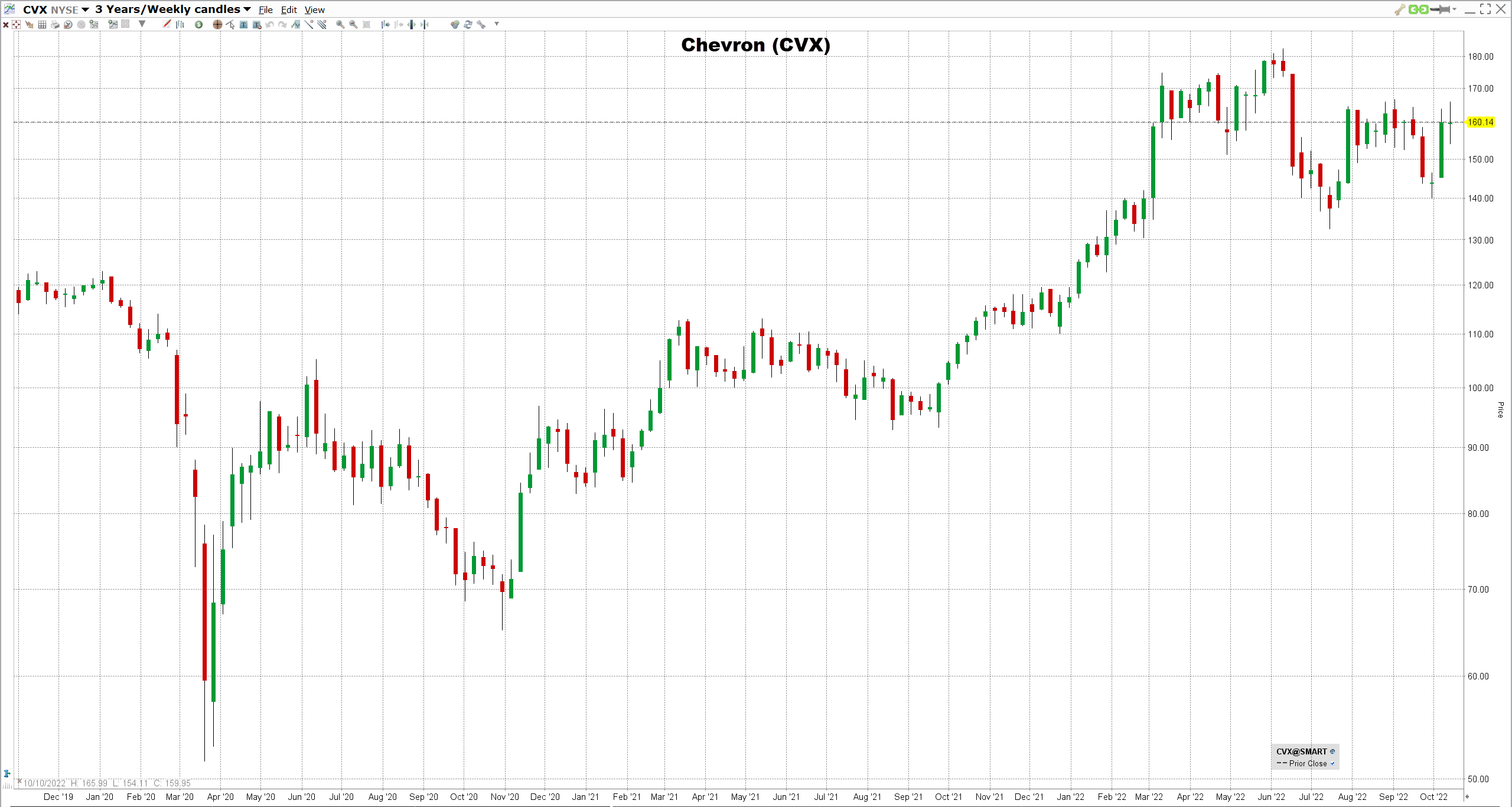1512x807 pixels.
Task: Click the grayed bars with left arrow icon
Action: (x=399, y=25)
